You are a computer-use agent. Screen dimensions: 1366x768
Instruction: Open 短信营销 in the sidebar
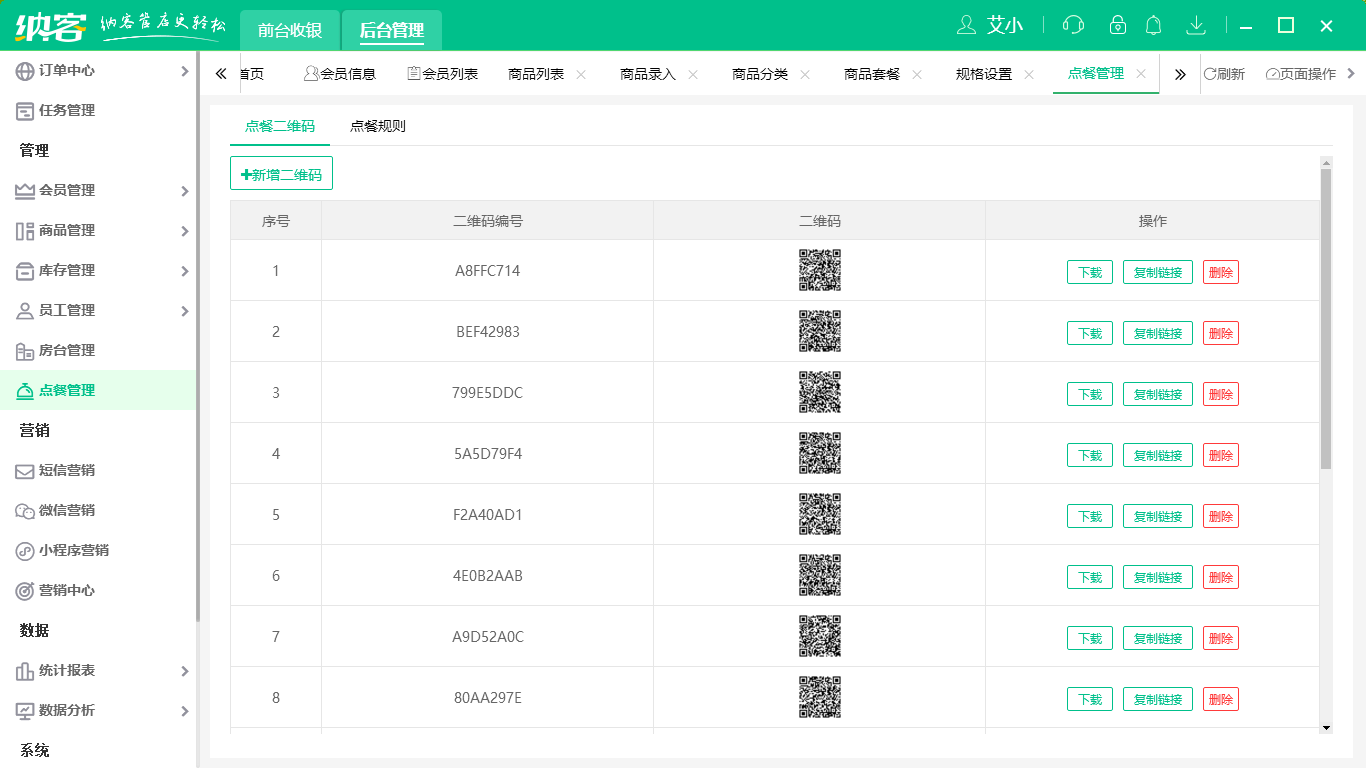[67, 470]
